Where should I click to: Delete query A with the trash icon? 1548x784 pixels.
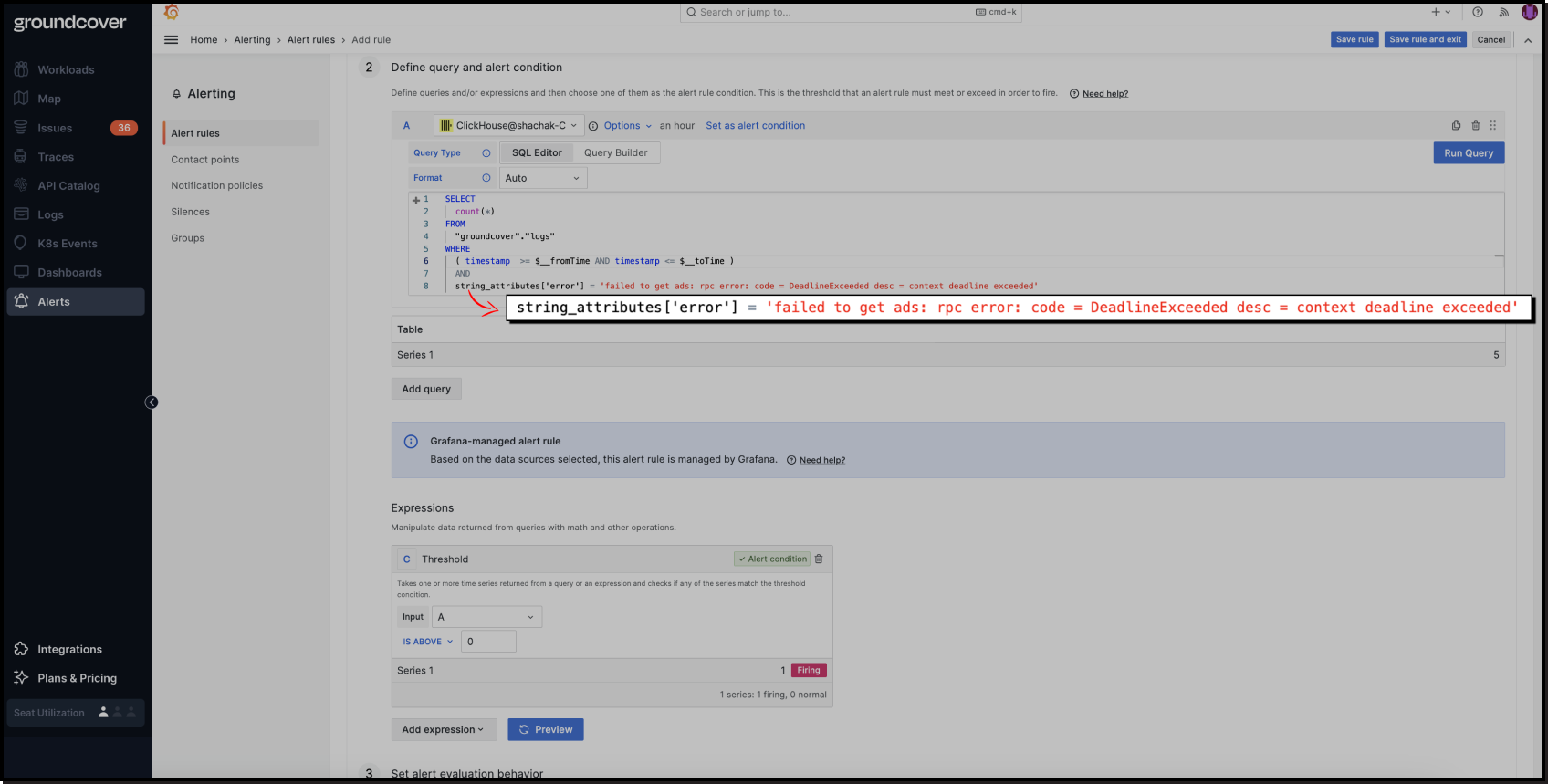(1475, 126)
